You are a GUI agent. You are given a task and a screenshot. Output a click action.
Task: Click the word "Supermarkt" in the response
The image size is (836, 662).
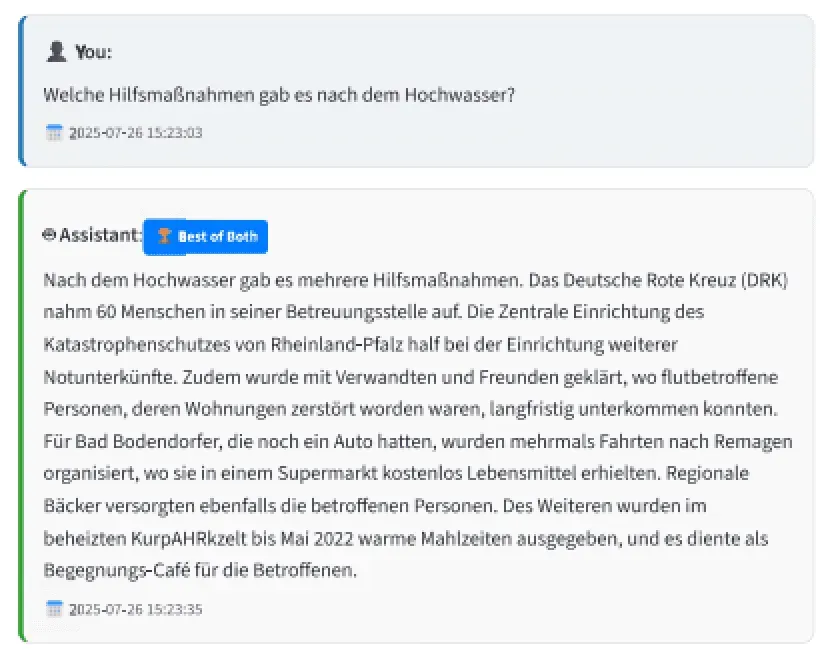(x=327, y=473)
